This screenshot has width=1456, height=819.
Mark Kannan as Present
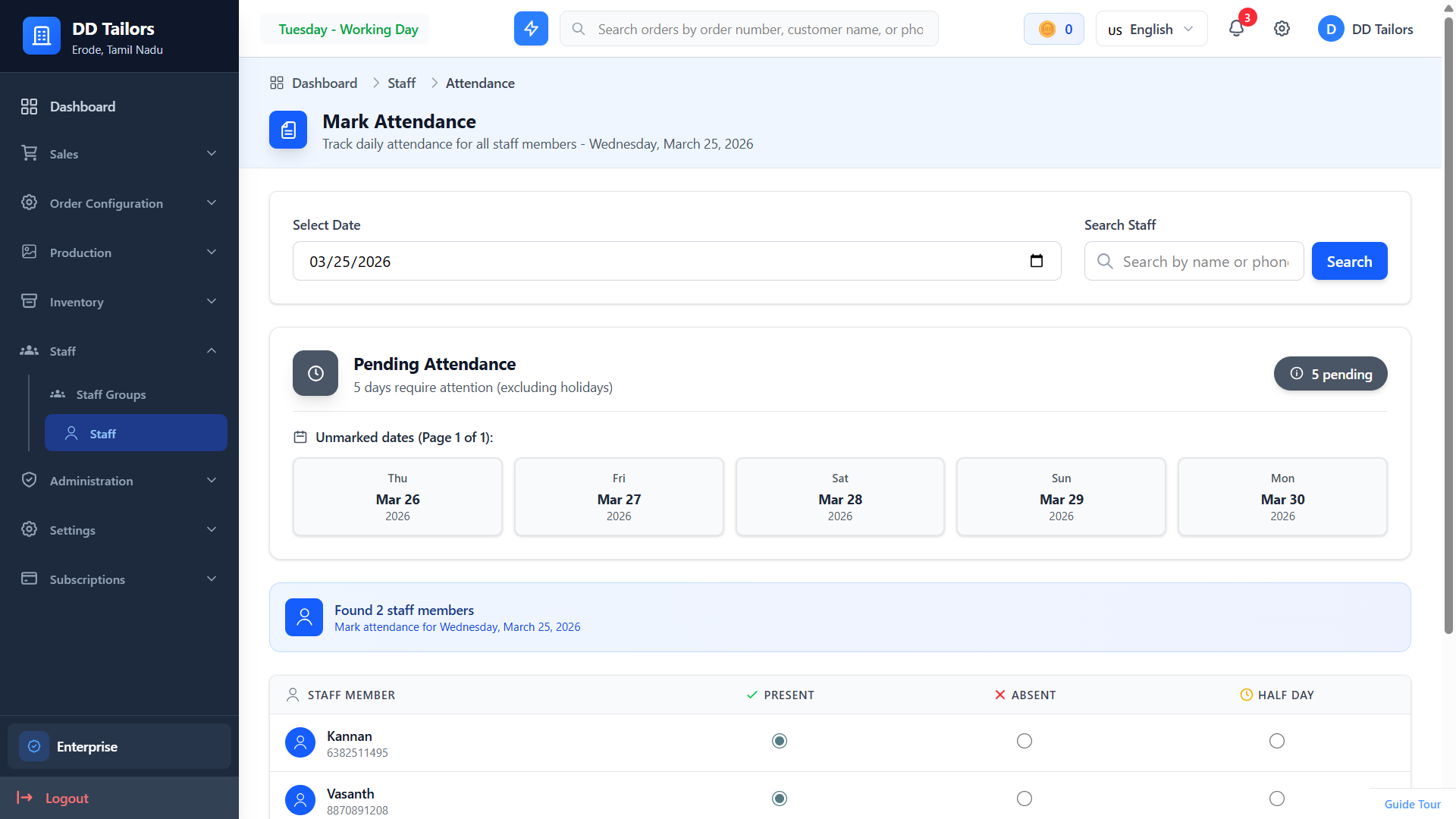coord(780,741)
